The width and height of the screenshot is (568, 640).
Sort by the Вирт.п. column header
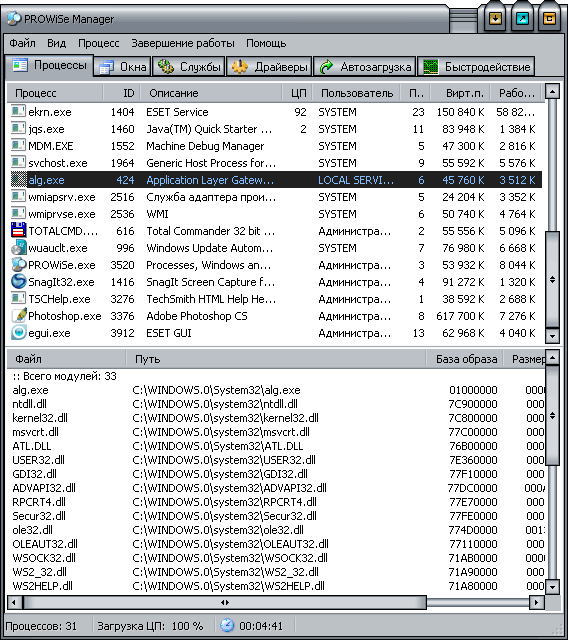(x=461, y=93)
